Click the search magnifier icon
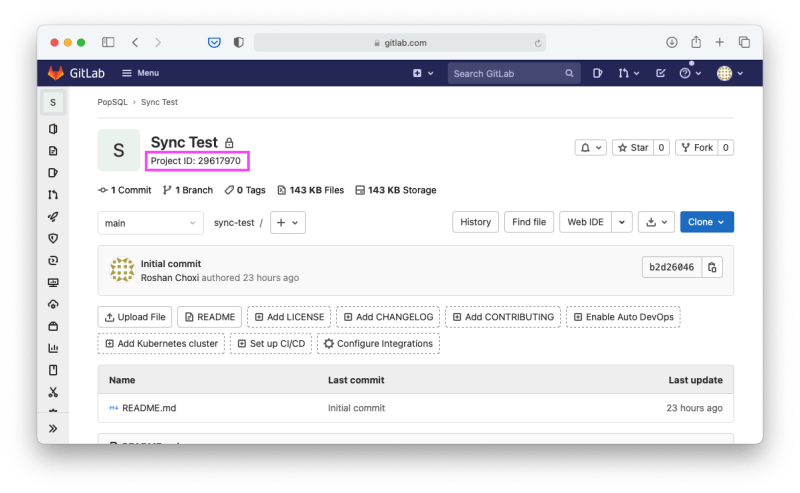800x493 pixels. (x=569, y=73)
